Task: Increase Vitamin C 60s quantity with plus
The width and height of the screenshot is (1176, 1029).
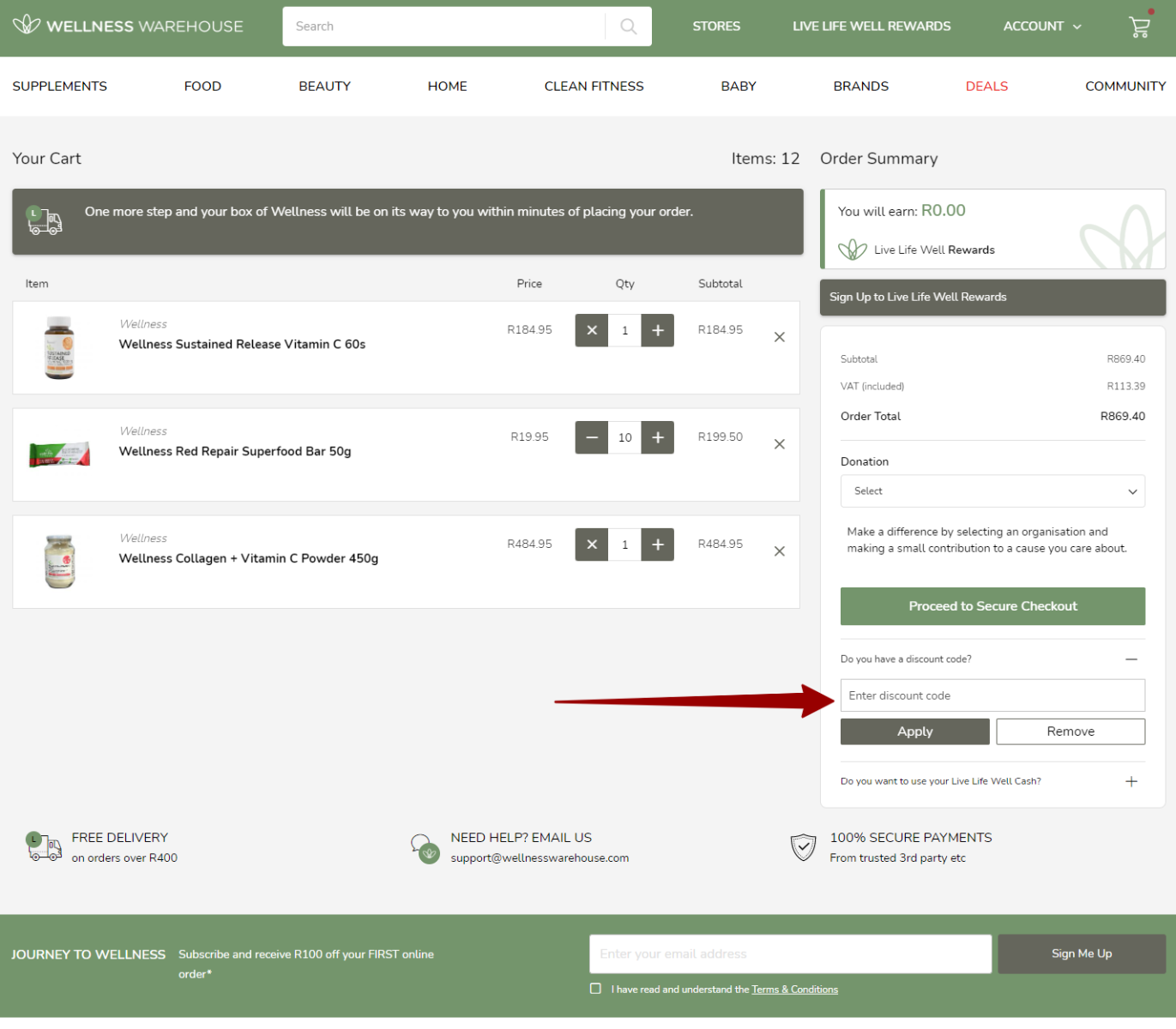Action: (658, 330)
